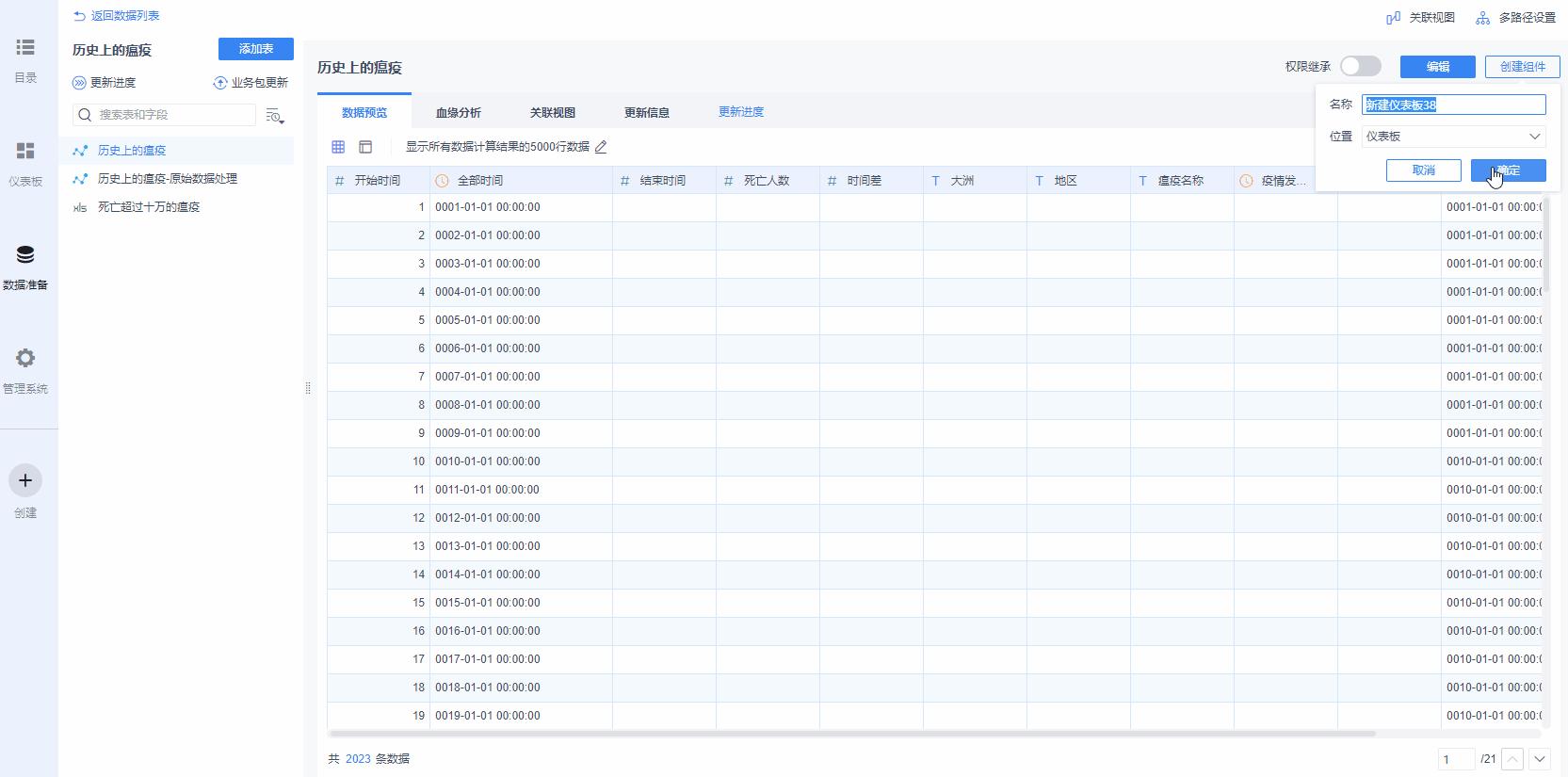
Task: Open the search filter dropdown icon
Action: pyautogui.click(x=274, y=116)
